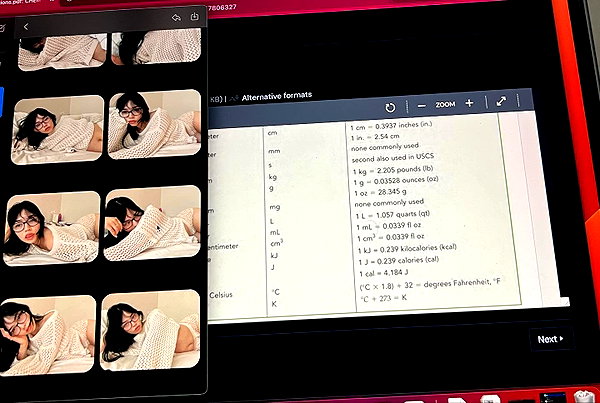Open the vertical dots options in viewer toolbar
Screen dimensions: 600x403
(x=518, y=100)
